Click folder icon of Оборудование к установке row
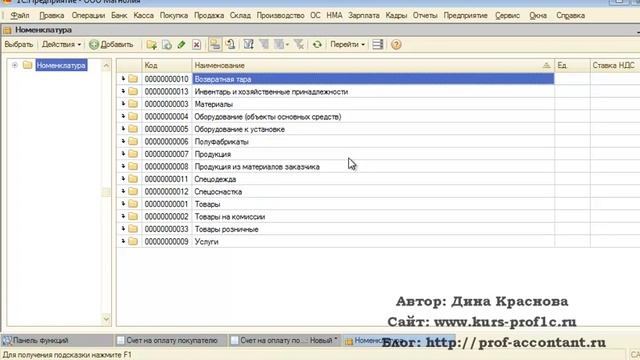The image size is (640, 360). [x=133, y=129]
